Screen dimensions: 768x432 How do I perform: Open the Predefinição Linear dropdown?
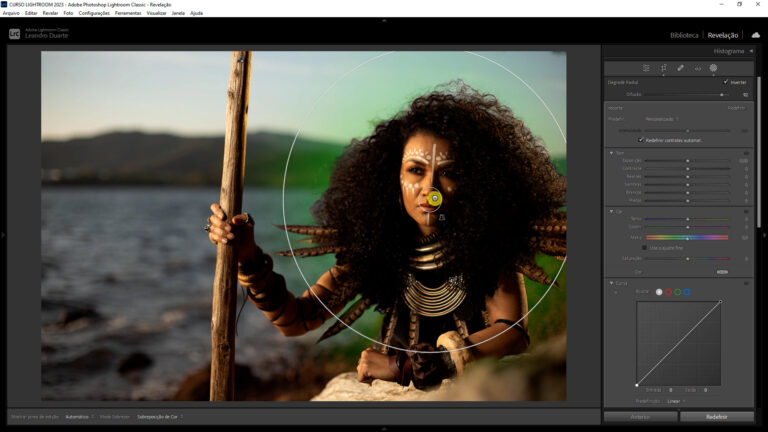[x=675, y=400]
